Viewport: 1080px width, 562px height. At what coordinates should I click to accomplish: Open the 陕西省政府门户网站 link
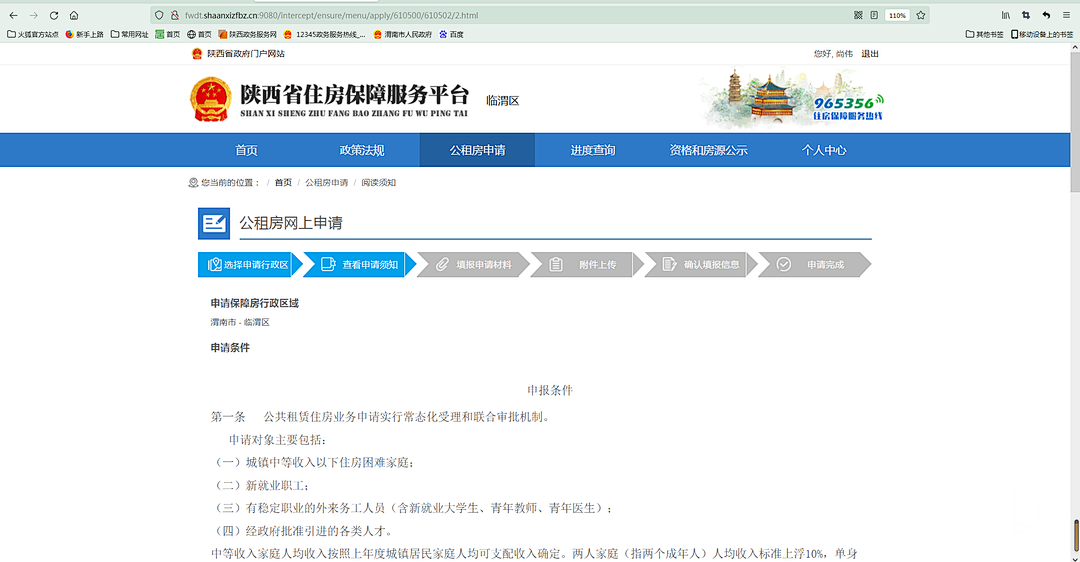(245, 54)
